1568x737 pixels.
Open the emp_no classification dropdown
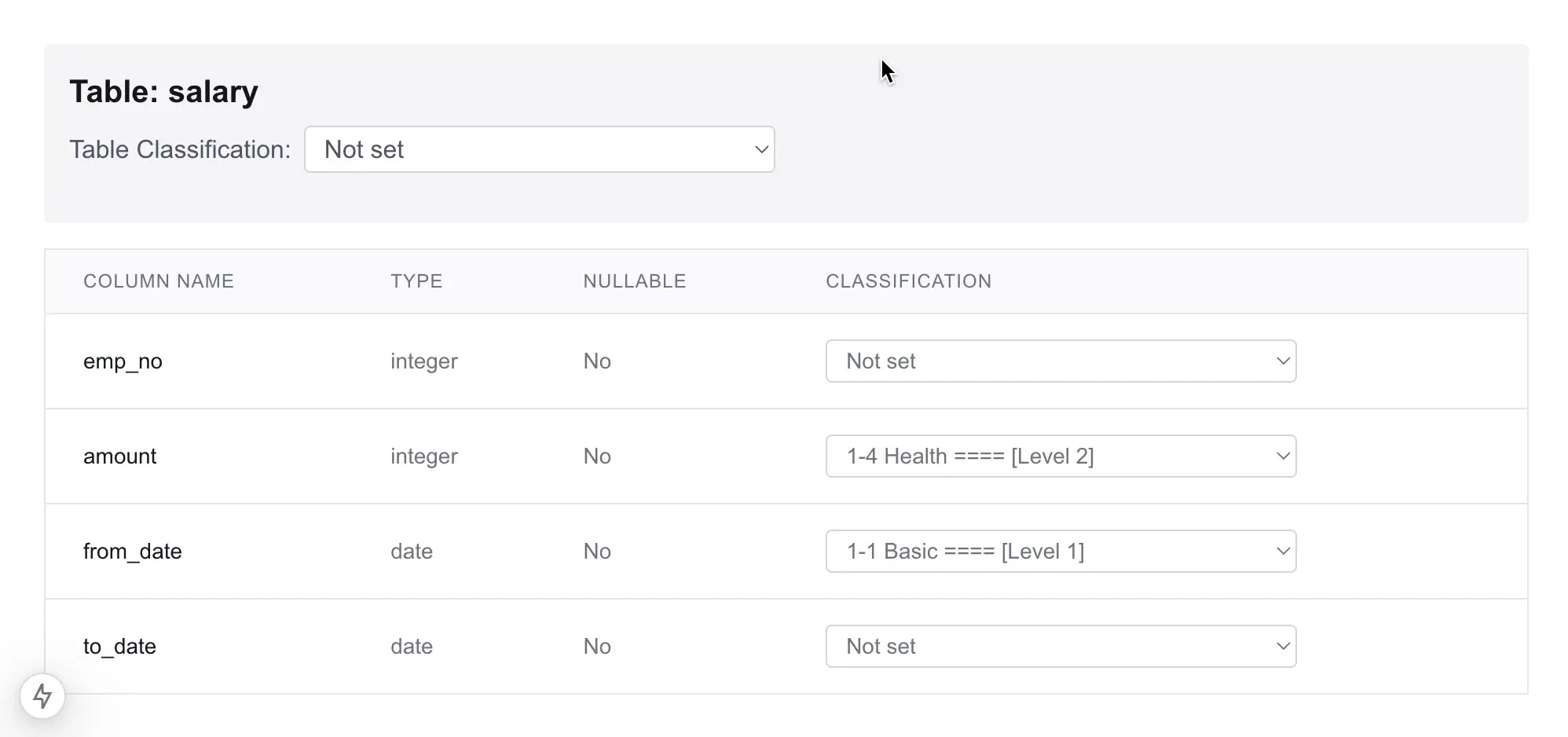(x=1061, y=361)
